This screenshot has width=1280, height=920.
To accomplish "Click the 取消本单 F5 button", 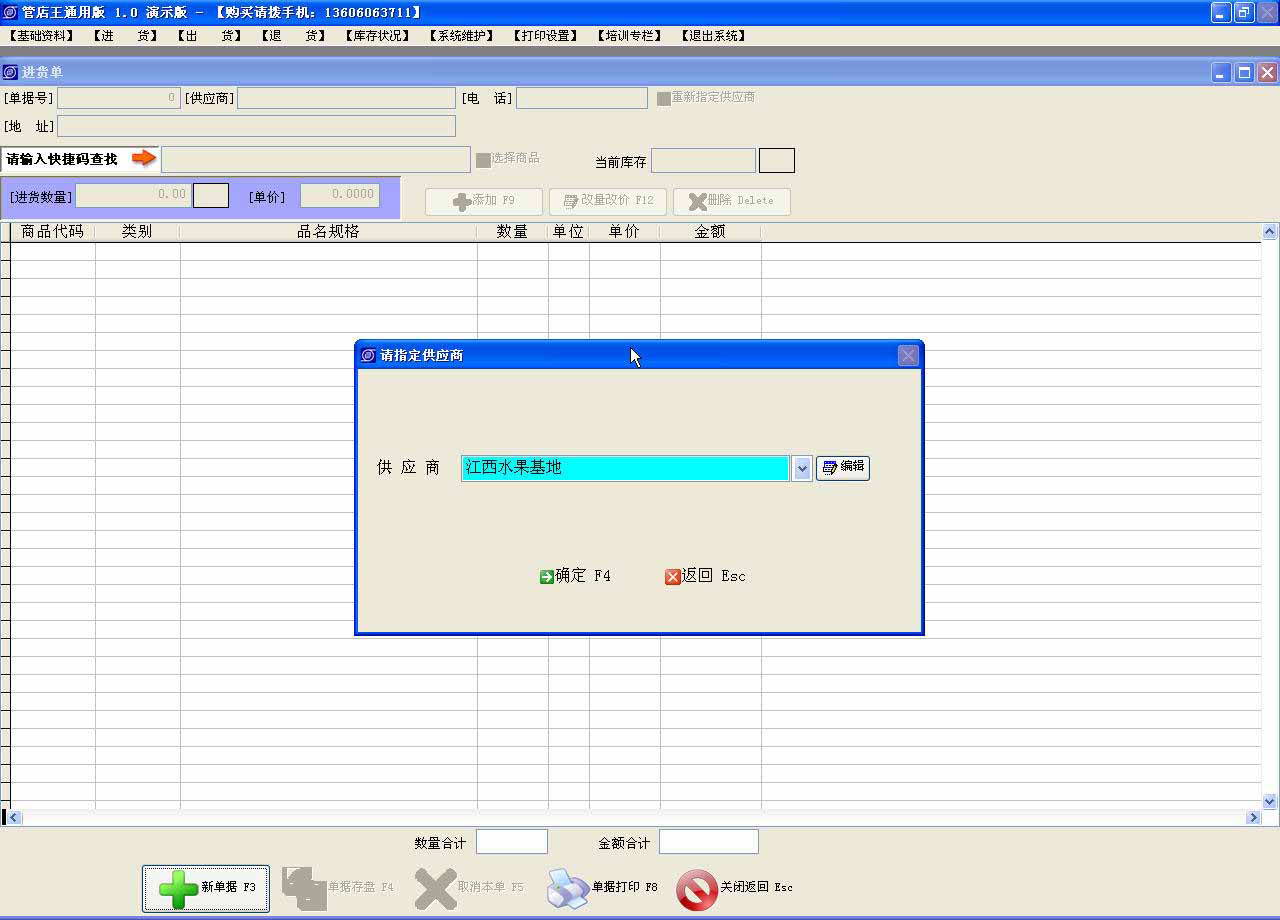I will [x=469, y=888].
